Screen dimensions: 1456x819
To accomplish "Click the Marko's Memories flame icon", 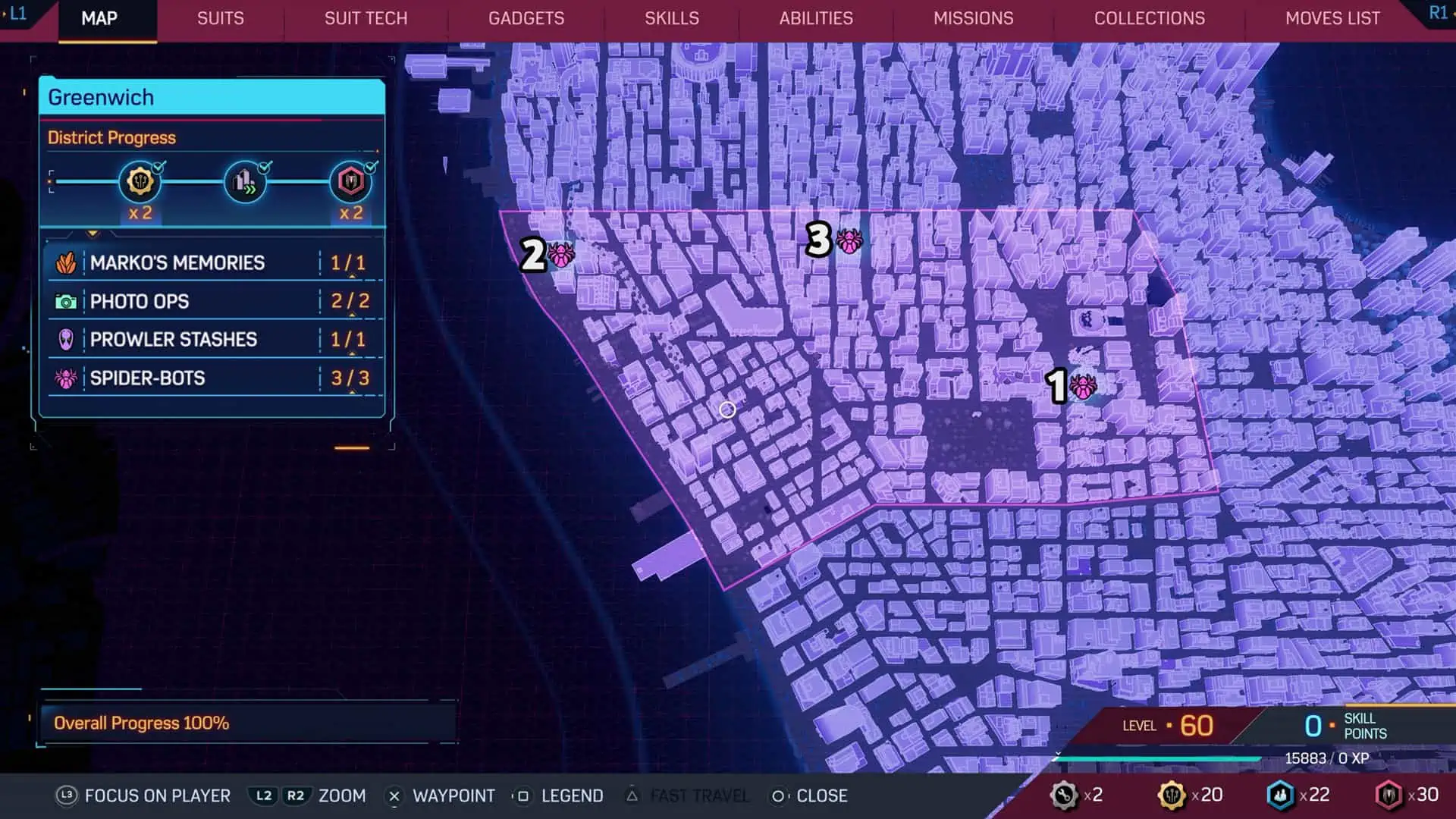I will tap(66, 263).
